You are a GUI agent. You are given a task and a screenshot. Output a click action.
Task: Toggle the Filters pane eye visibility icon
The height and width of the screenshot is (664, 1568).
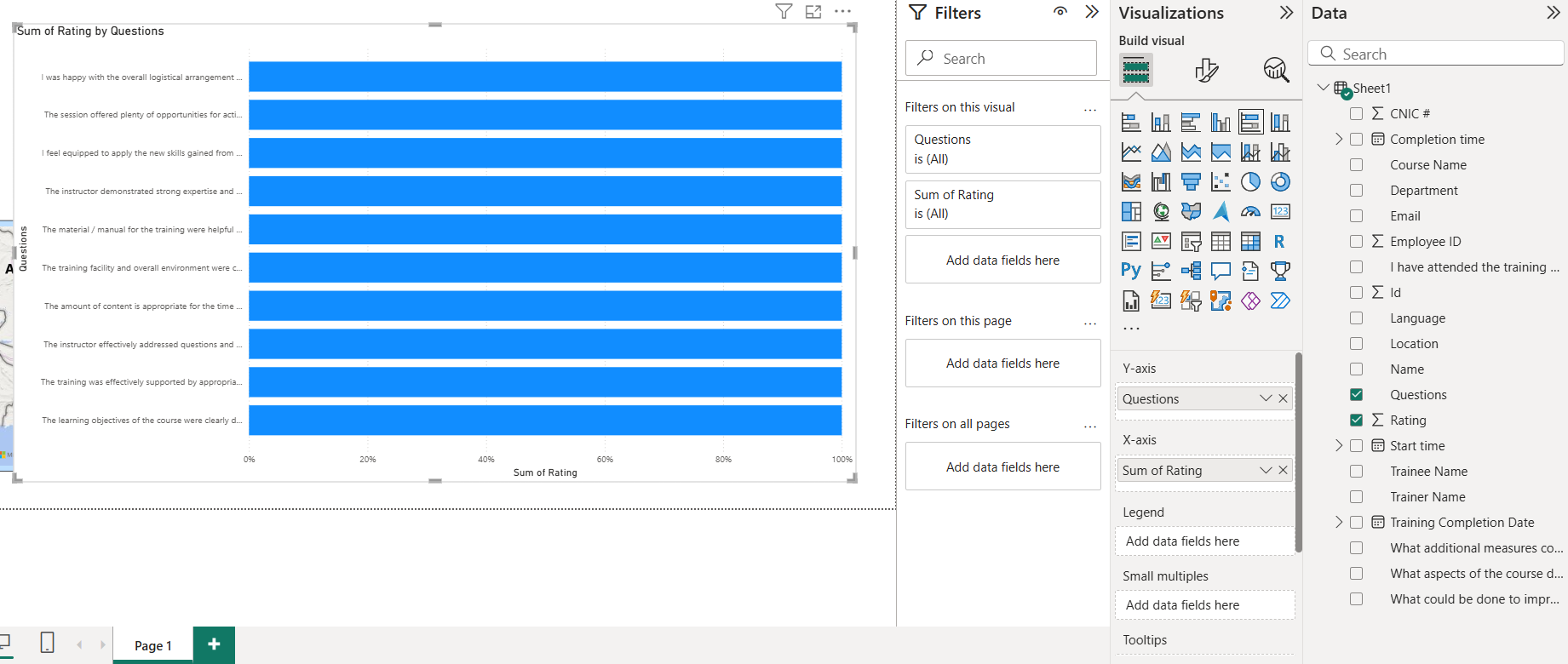click(x=1060, y=12)
